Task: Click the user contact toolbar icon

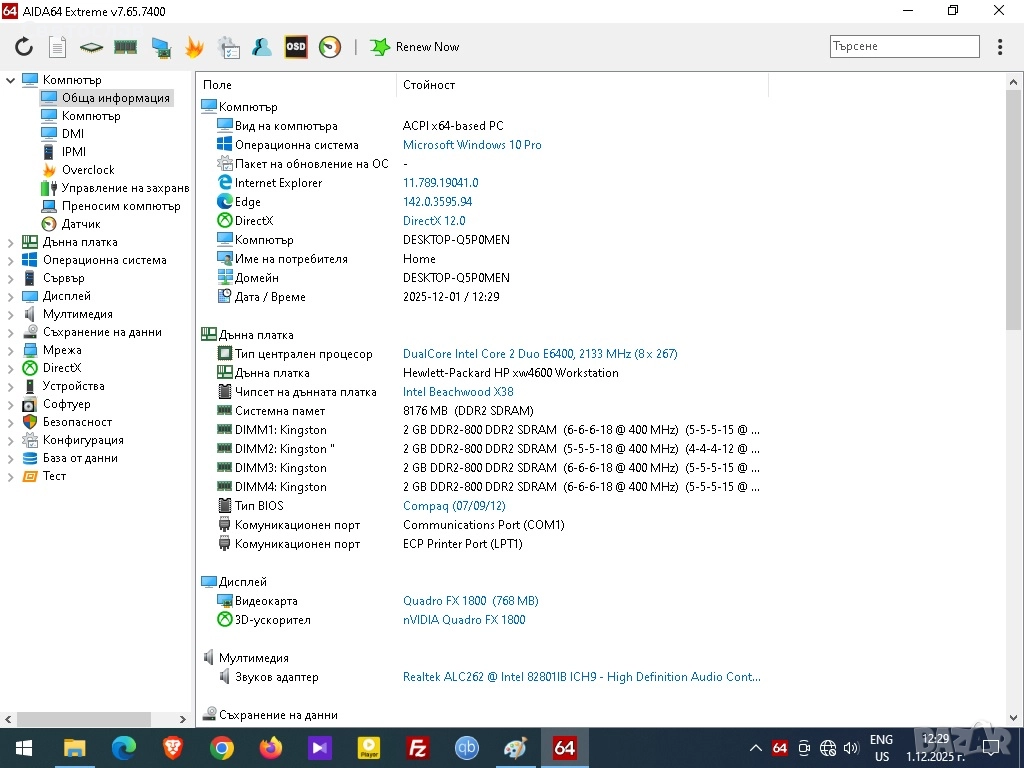Action: pos(262,47)
